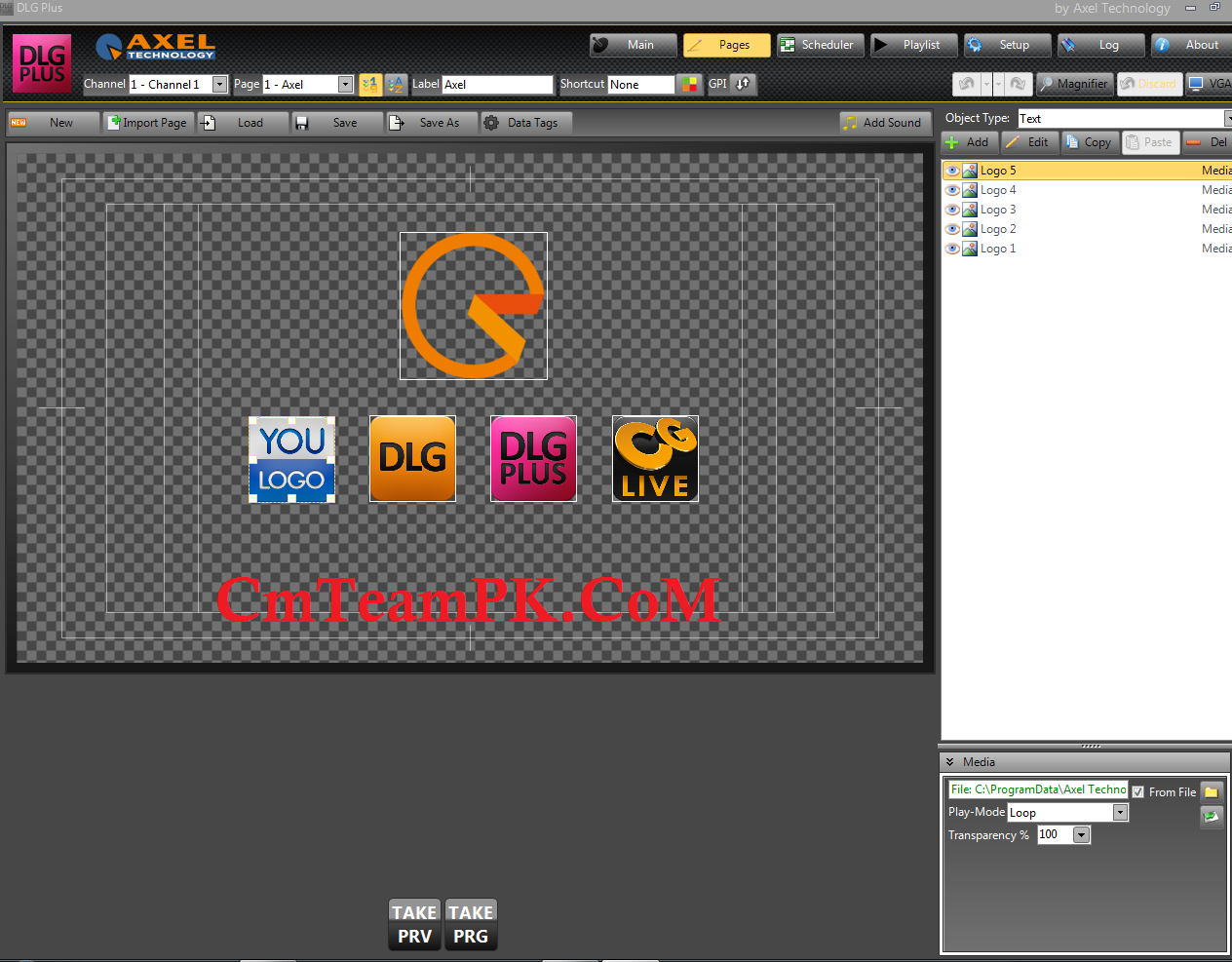Open the Setup tab
Viewport: 1232px width, 962px height.
(1008, 45)
